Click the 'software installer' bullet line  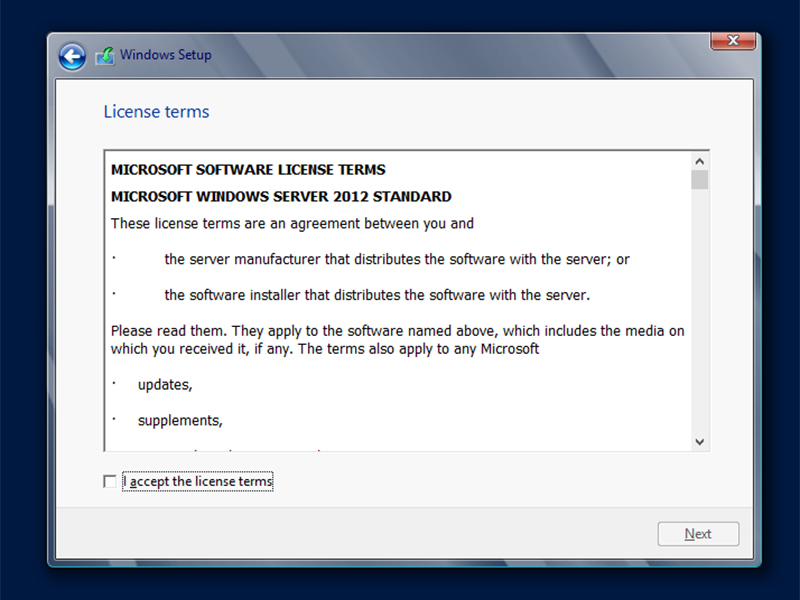click(x=377, y=295)
